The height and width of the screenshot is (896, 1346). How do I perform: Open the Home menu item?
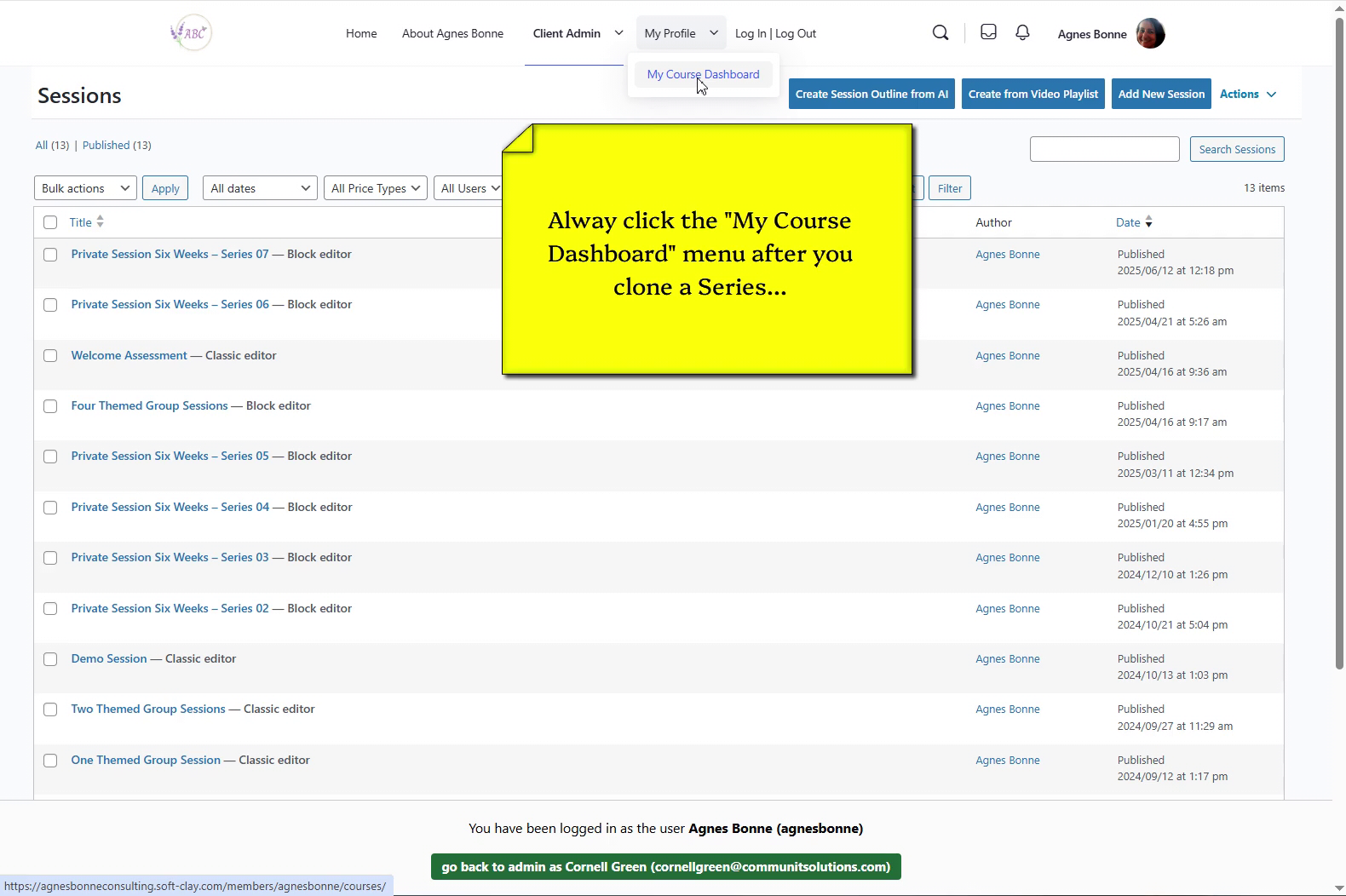click(x=361, y=33)
